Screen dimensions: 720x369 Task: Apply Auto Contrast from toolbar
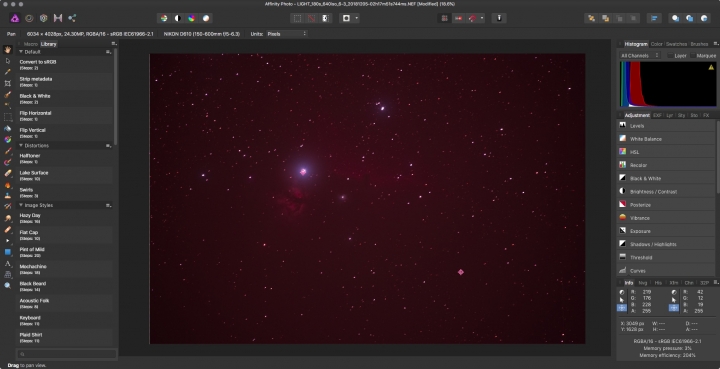coord(178,18)
